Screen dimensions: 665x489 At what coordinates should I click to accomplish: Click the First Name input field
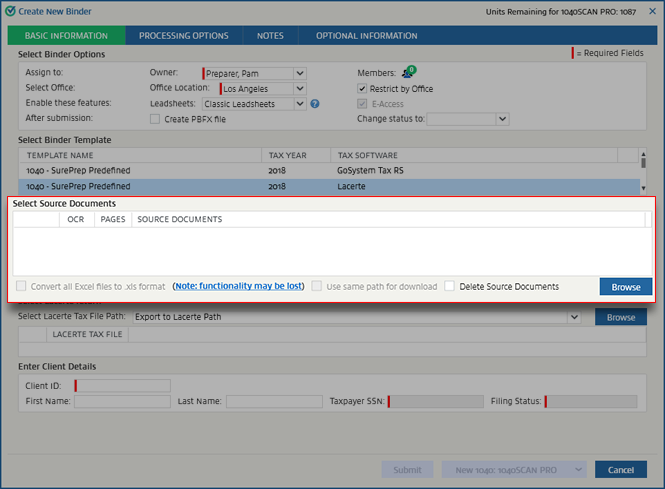[123, 401]
